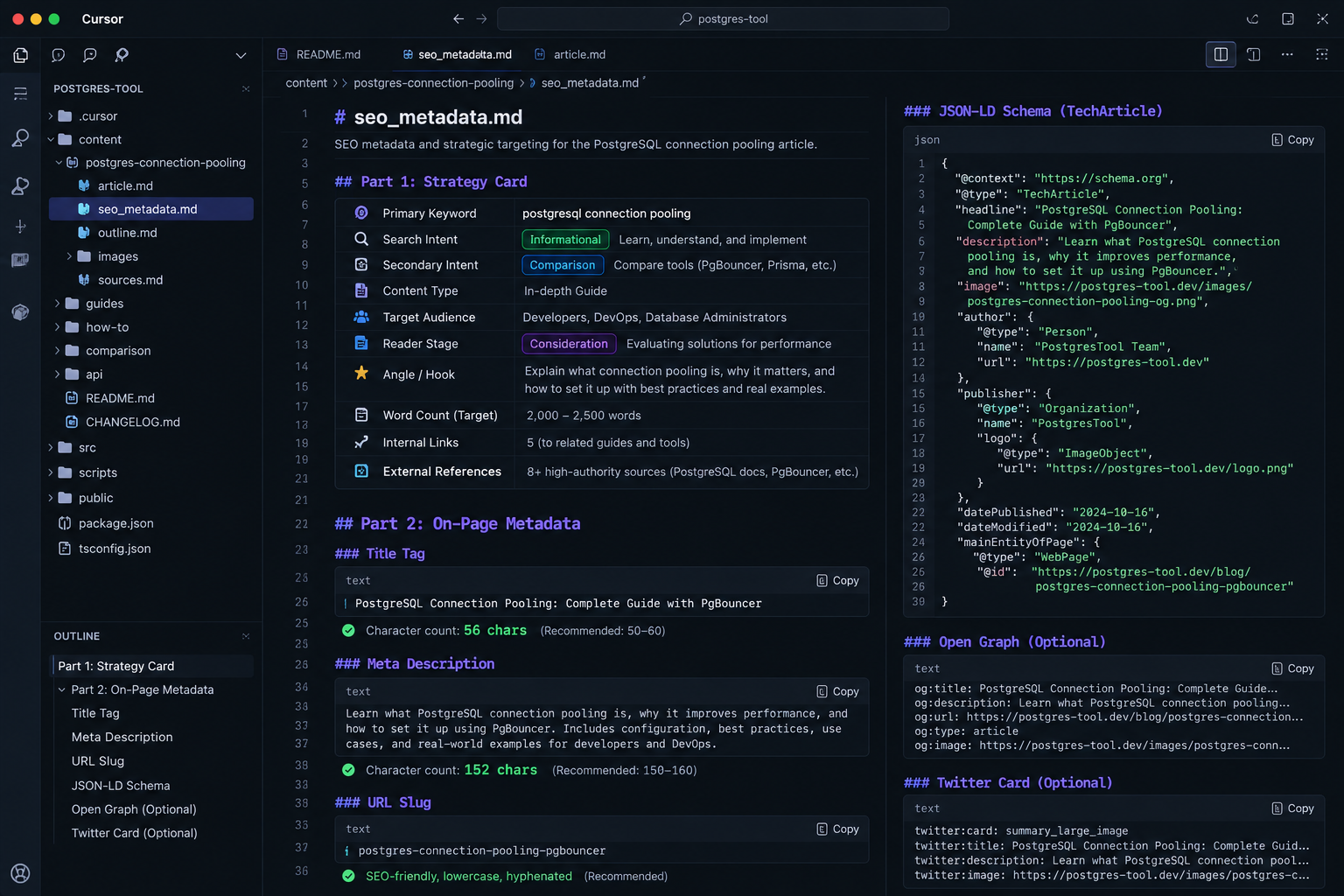Screen dimensions: 1344x896
Task: Collapse Part 2: On-Page Metadata outline item
Action: coord(62,690)
